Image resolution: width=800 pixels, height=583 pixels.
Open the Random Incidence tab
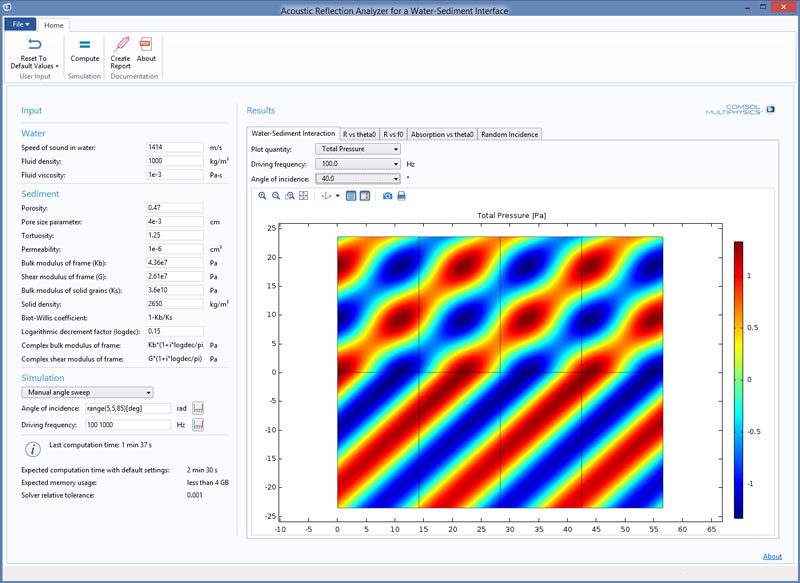[510, 134]
